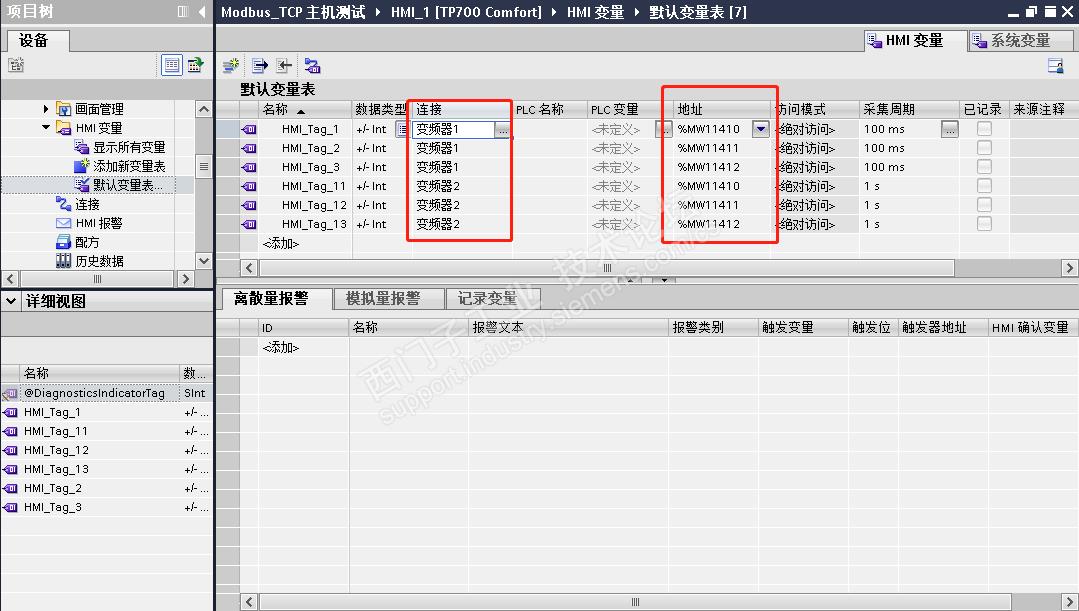Toggle logged checkbox for HMI_Tag_3
The image size is (1079, 611).
tap(985, 167)
